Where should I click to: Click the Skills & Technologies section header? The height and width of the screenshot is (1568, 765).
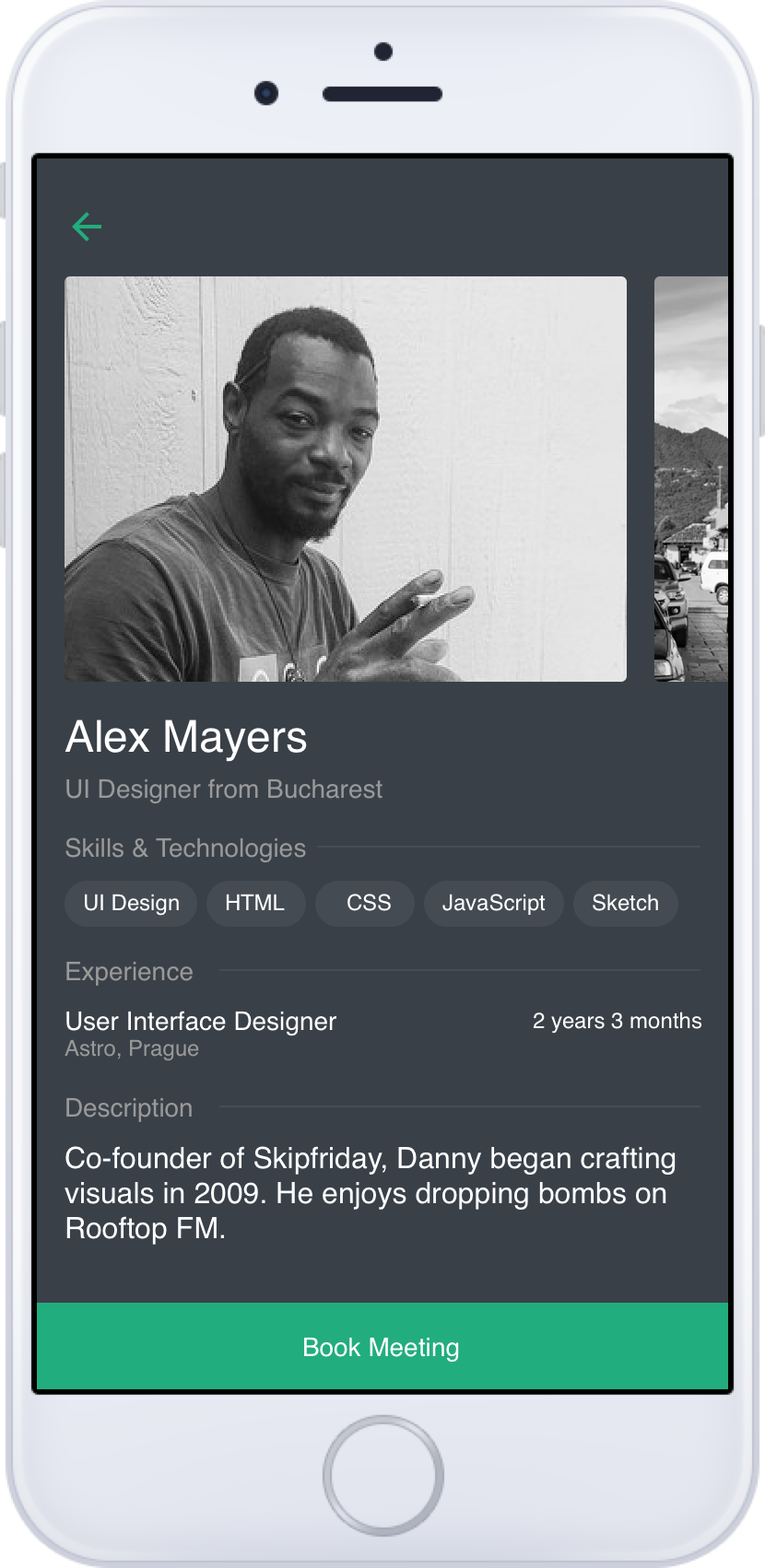[185, 848]
